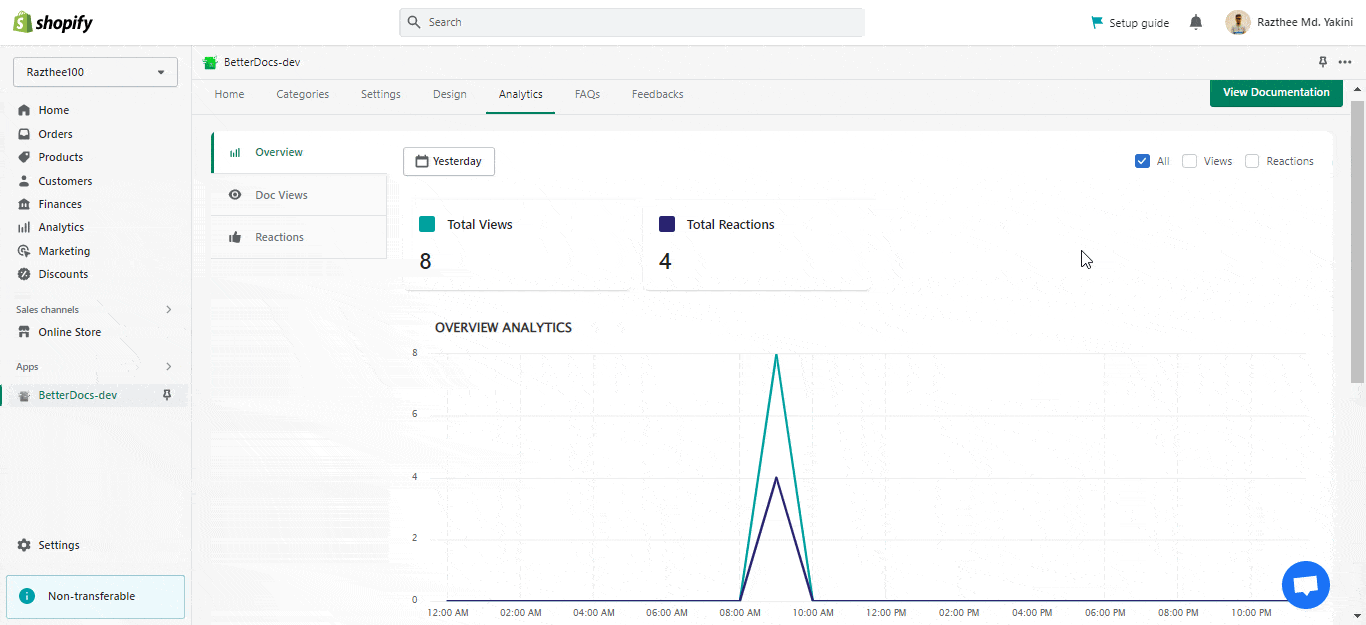Click the Online Store storefront icon
Screen dimensions: 1366x625
tap(24, 332)
